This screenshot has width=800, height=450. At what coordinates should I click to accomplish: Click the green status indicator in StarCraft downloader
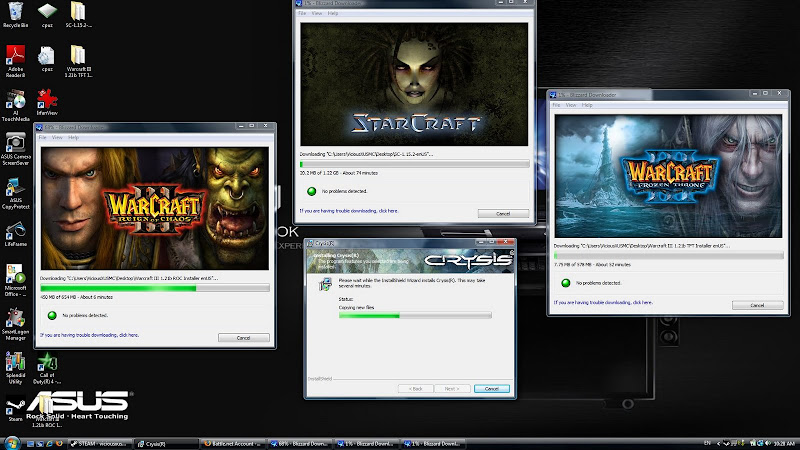coord(311,191)
